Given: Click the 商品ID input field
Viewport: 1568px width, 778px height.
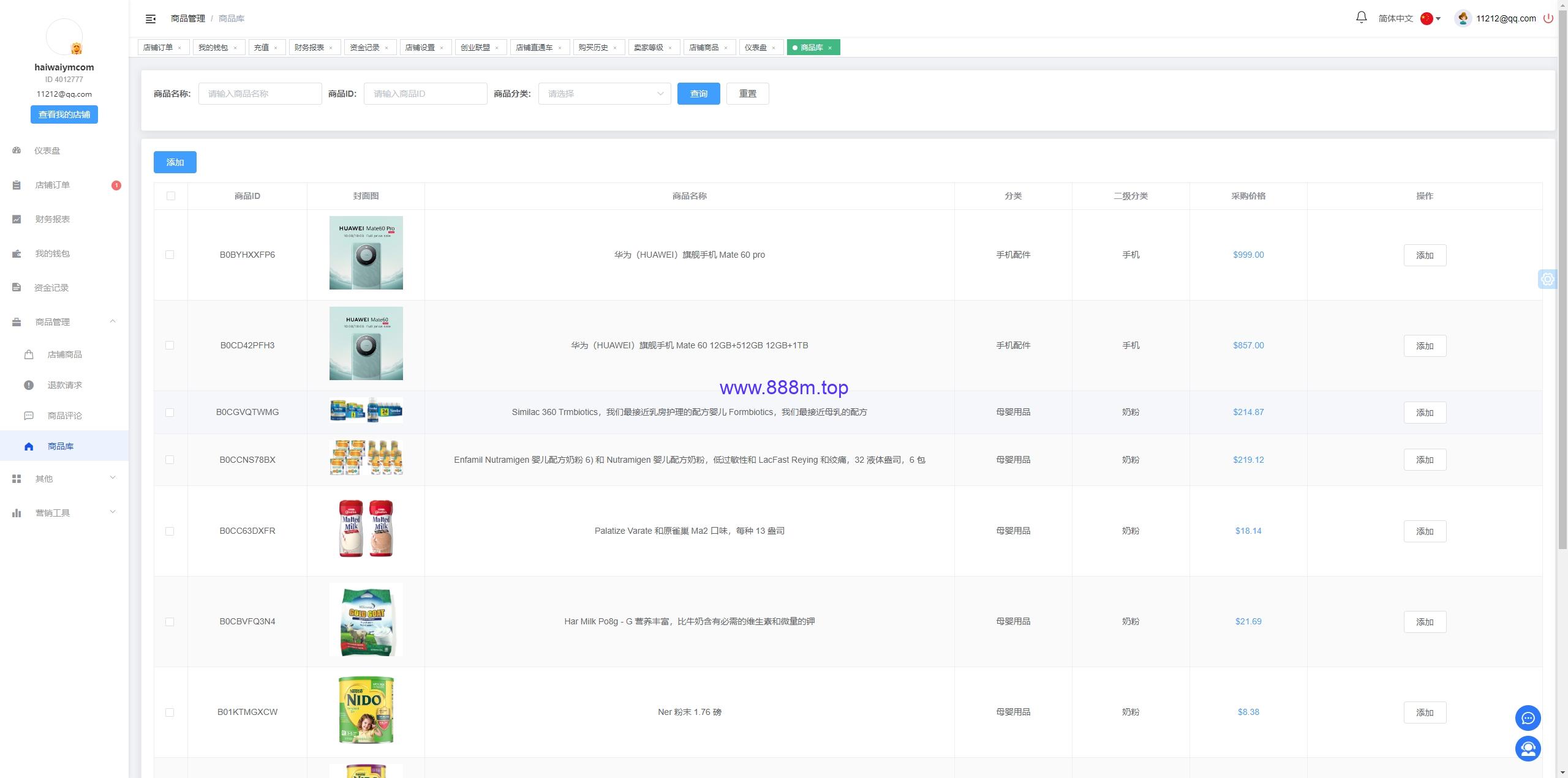Looking at the screenshot, I should [426, 94].
